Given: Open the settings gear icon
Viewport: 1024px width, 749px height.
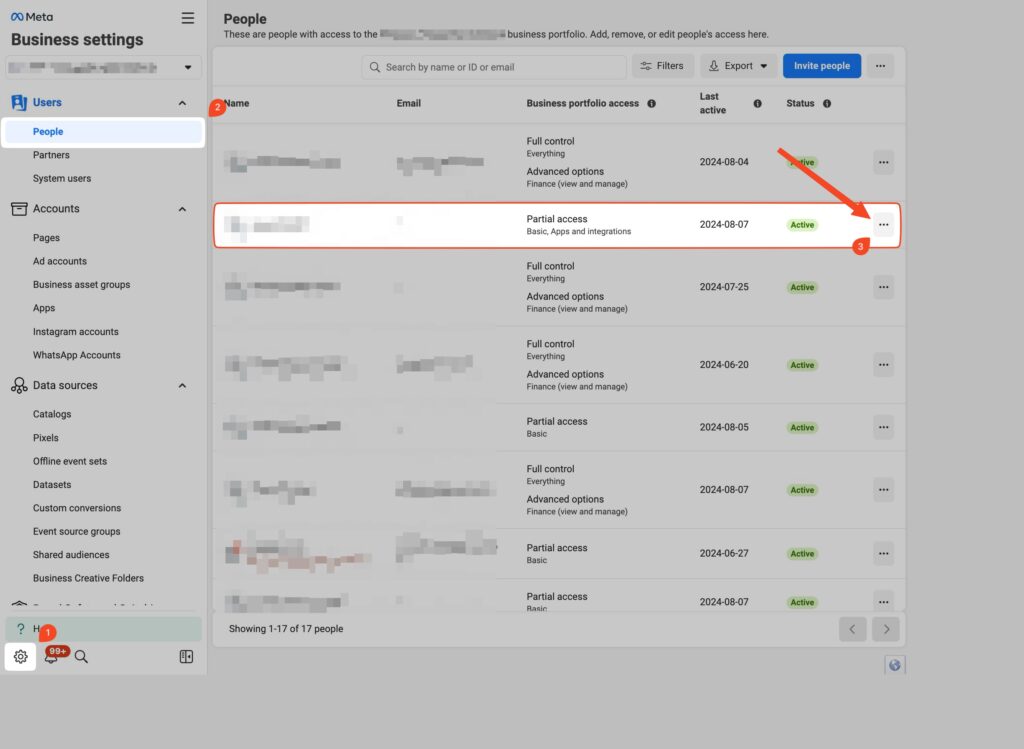Looking at the screenshot, I should point(21,656).
